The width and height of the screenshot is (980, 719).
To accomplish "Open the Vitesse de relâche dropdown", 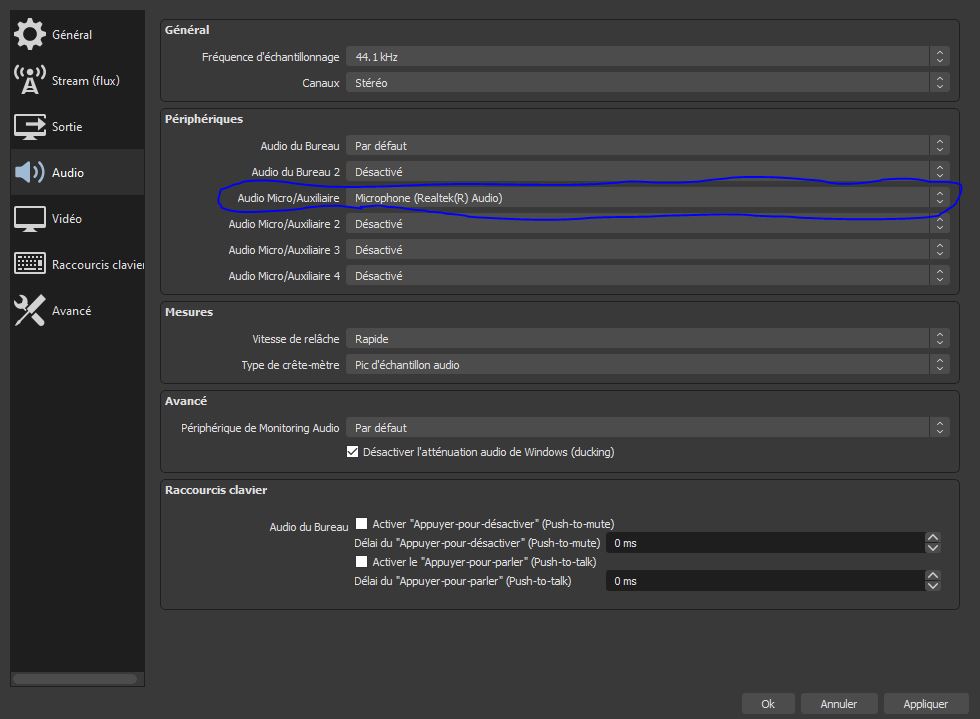I will 648,339.
